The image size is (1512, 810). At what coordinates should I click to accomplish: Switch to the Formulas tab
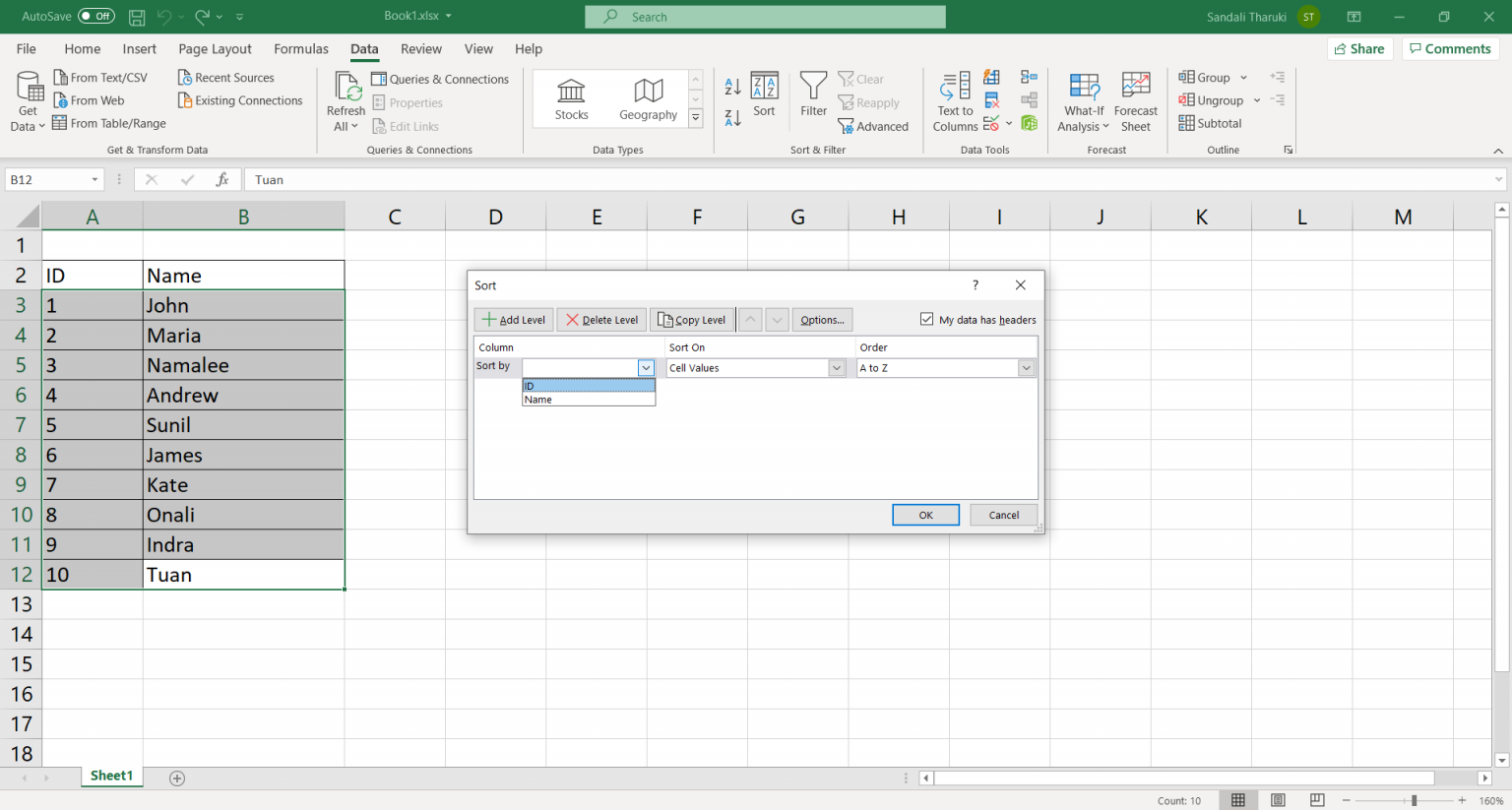coord(300,48)
